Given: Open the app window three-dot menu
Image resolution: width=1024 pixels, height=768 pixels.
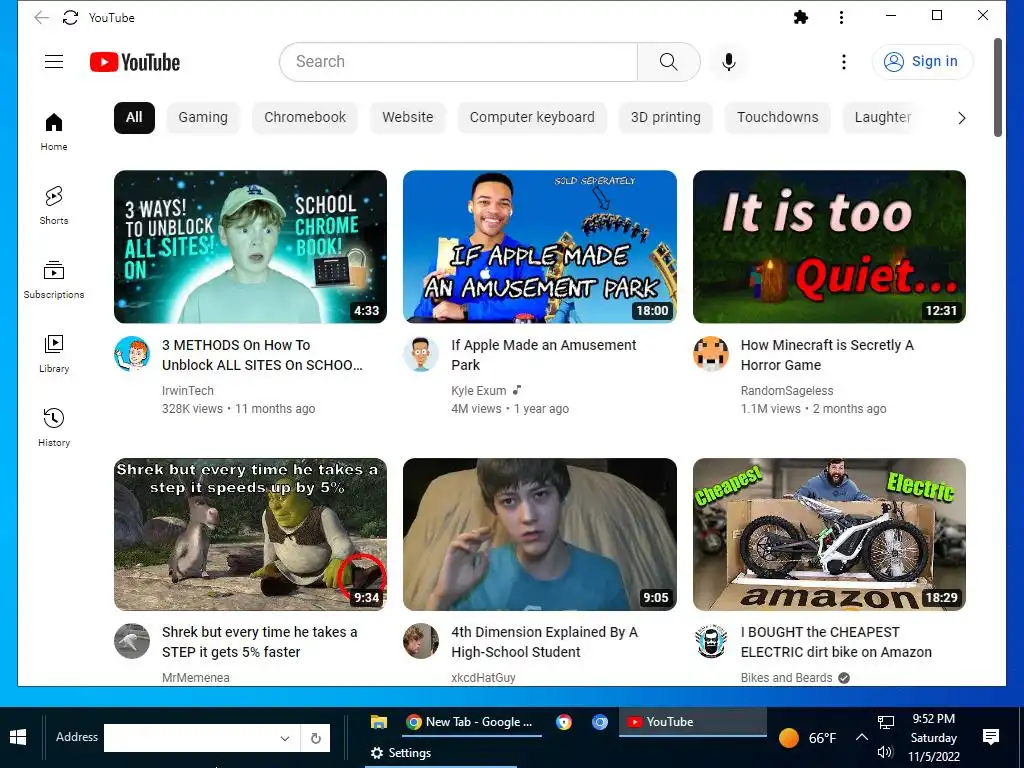Looking at the screenshot, I should (841, 17).
